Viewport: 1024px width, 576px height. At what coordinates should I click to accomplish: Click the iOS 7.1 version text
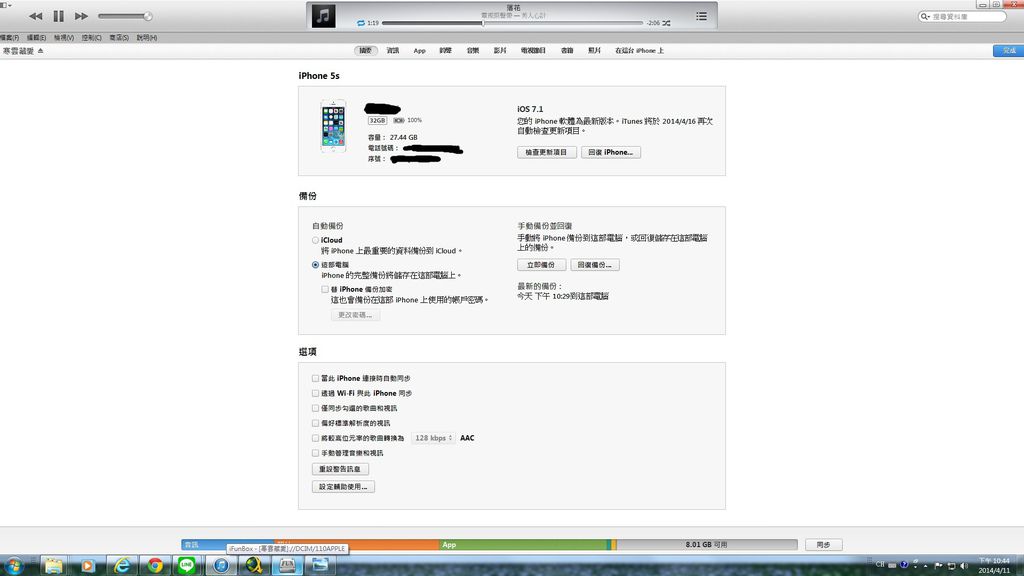pyautogui.click(x=530, y=109)
